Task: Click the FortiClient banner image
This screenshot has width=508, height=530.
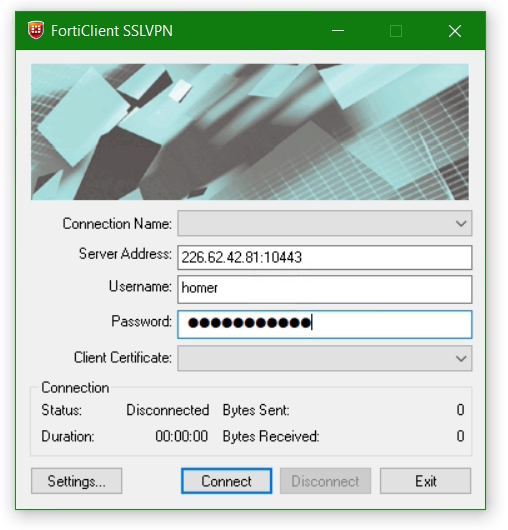Action: [x=250, y=132]
